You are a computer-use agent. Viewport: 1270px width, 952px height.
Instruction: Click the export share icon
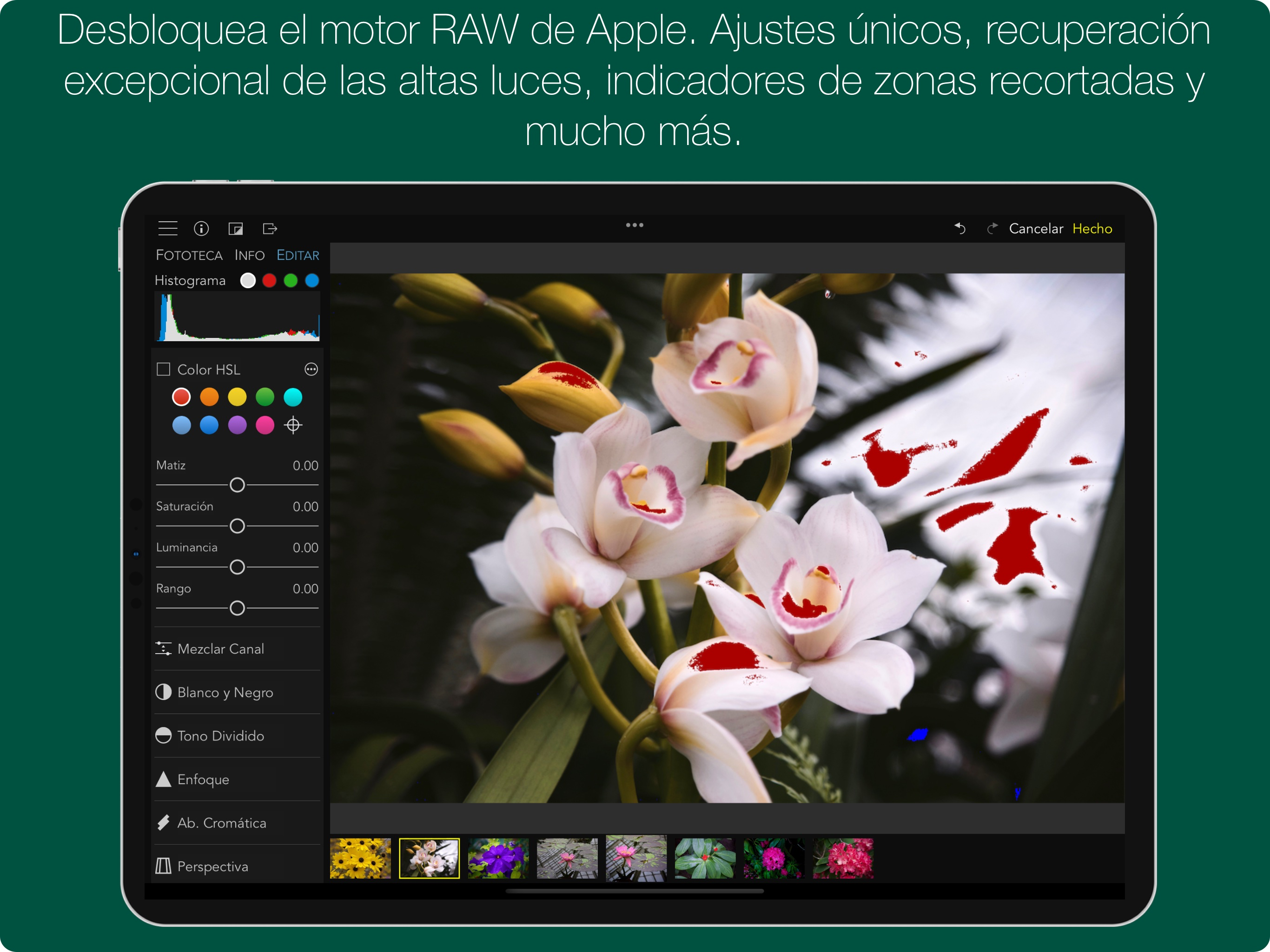270,229
